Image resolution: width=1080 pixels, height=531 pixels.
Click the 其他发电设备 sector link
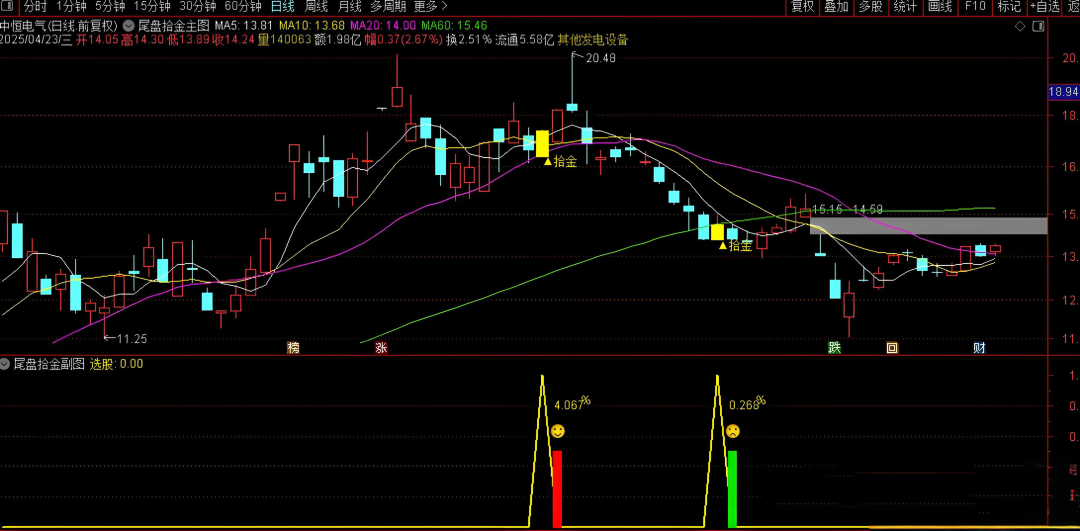[x=593, y=40]
